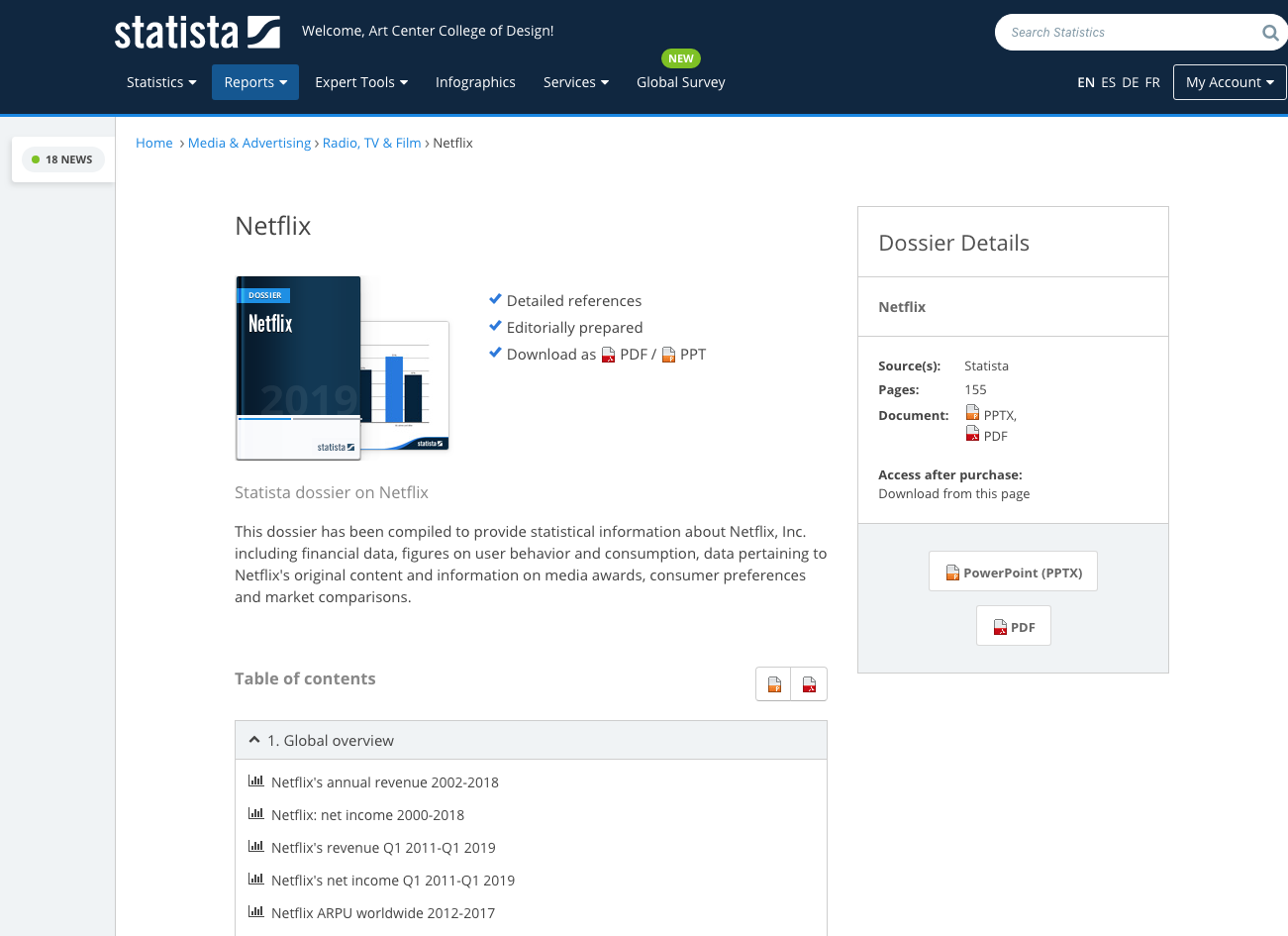
Task: Open the Services dropdown menu
Action: (x=576, y=82)
